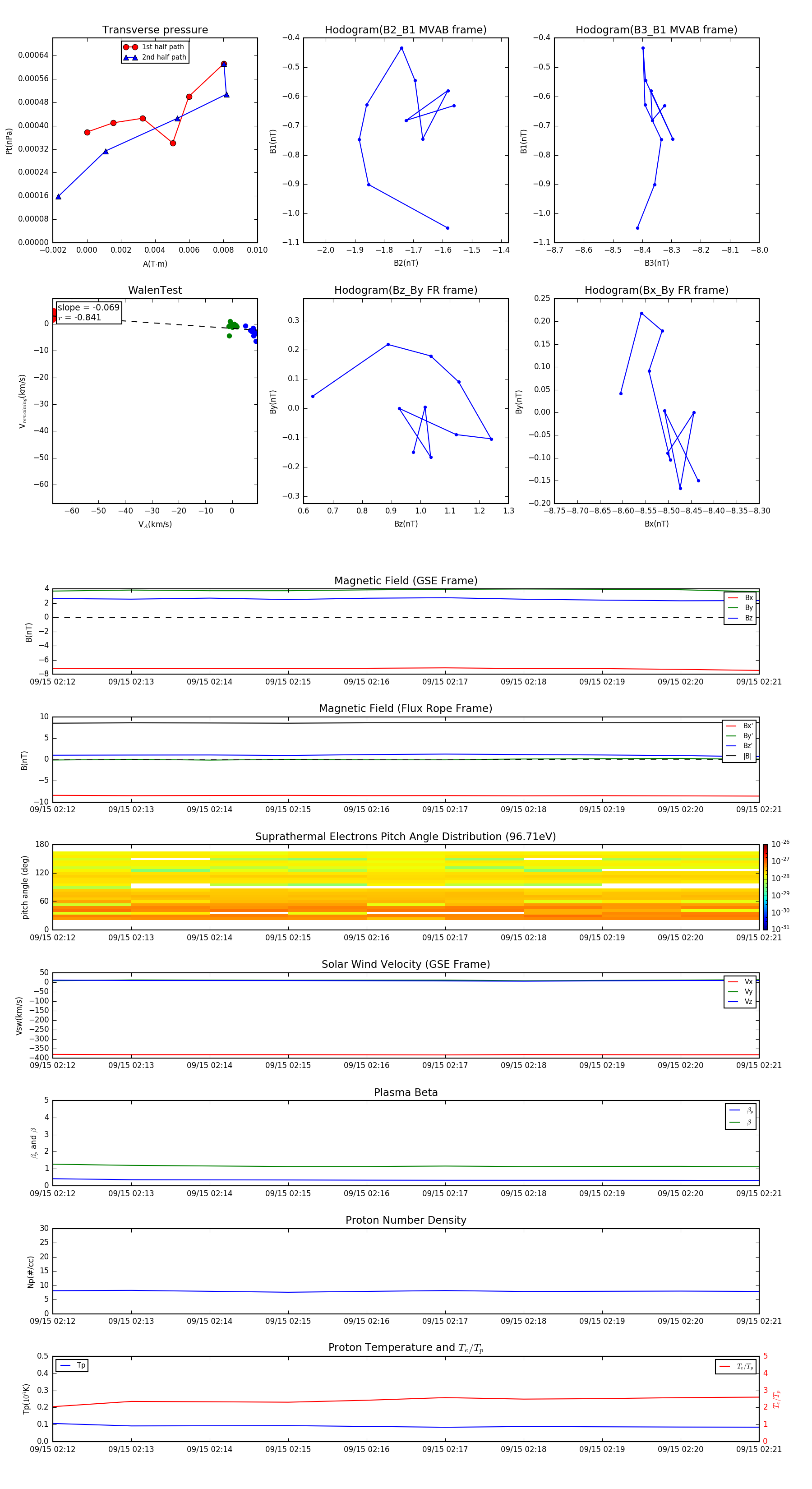Select the 'r = -0.841' annotation
The height and width of the screenshot is (1489, 812).
[80, 317]
